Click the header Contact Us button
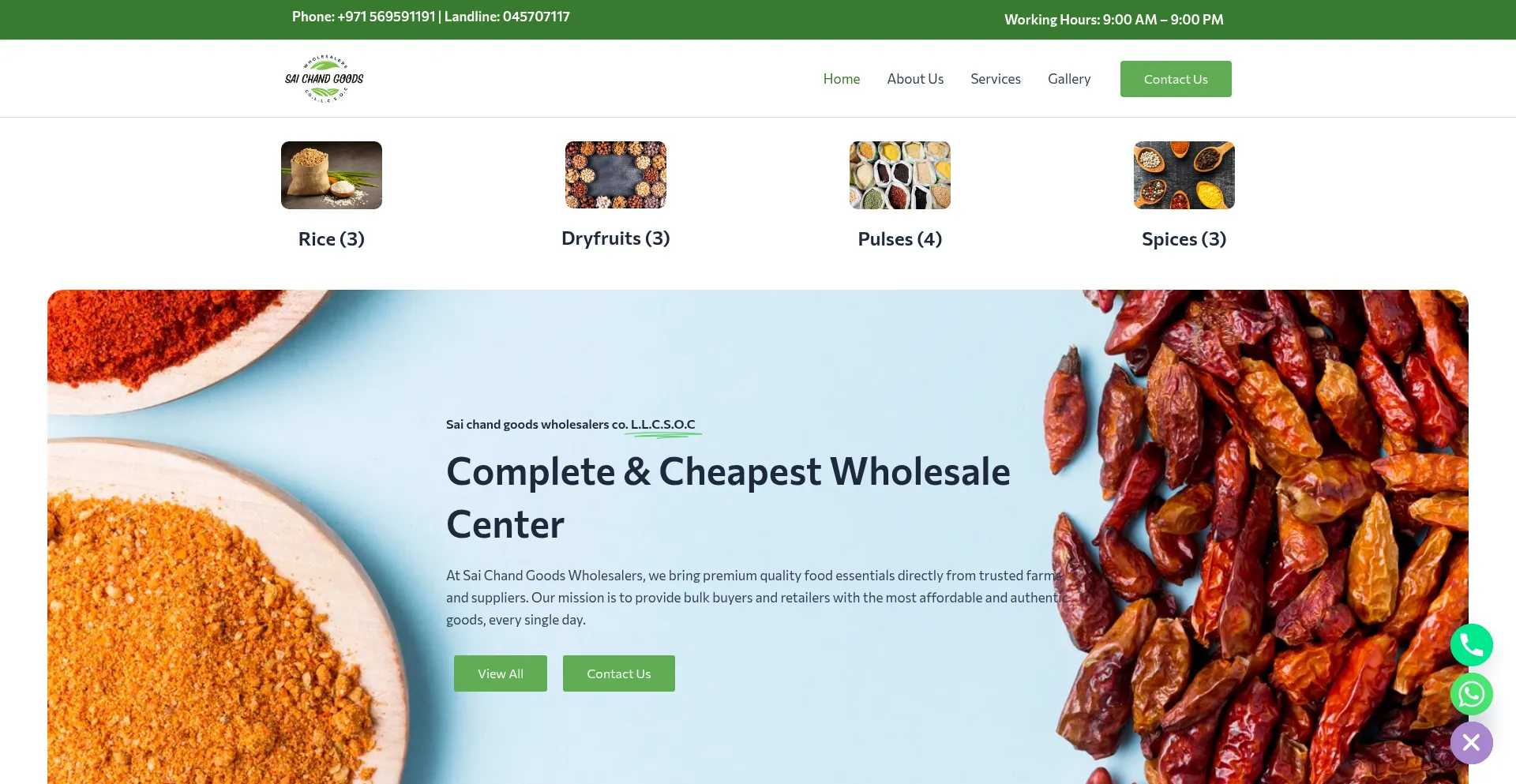Viewport: 1516px width, 784px height. (x=1176, y=79)
